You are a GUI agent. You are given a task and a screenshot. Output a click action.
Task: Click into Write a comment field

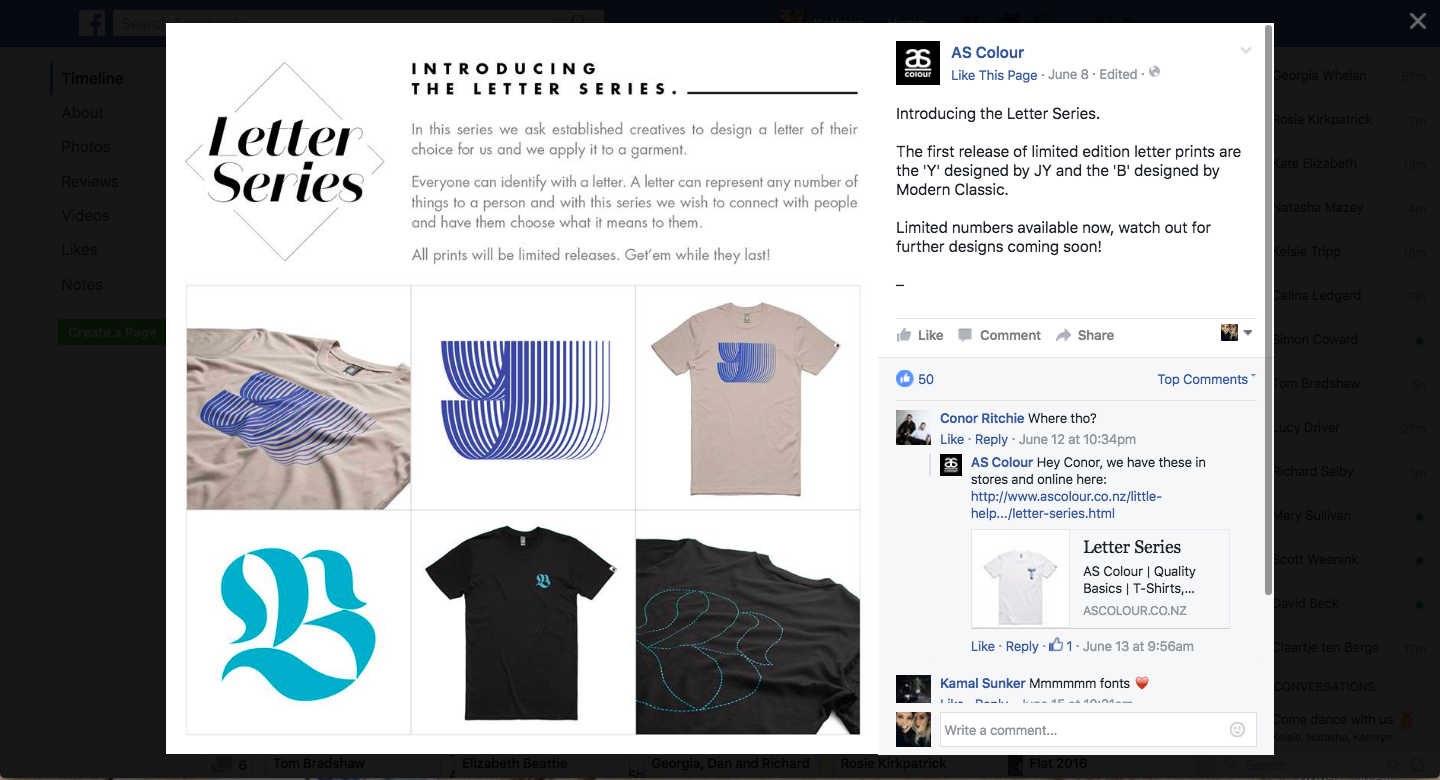[x=1086, y=730]
